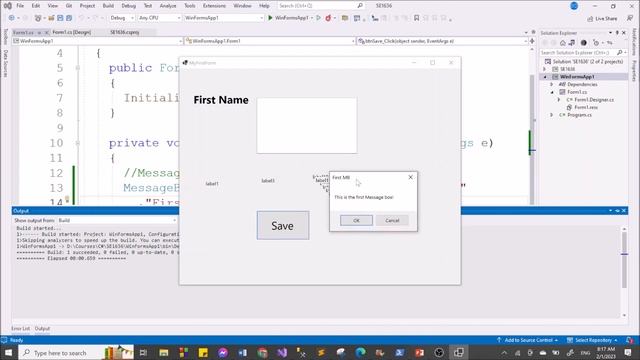Viewport: 640px width, 360px height.
Task: Open the Toolbox side tab
Action: tap(6, 37)
